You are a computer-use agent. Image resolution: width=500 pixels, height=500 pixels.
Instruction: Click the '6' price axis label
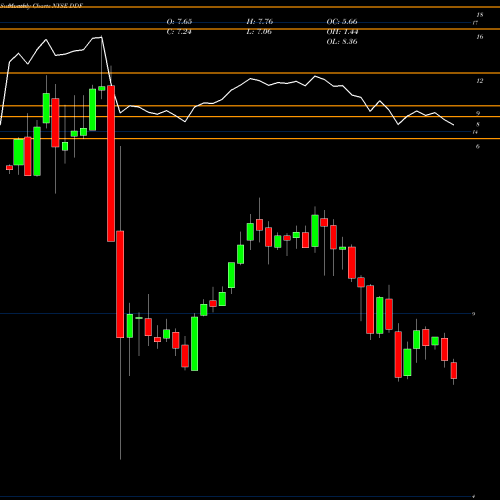tap(478, 147)
